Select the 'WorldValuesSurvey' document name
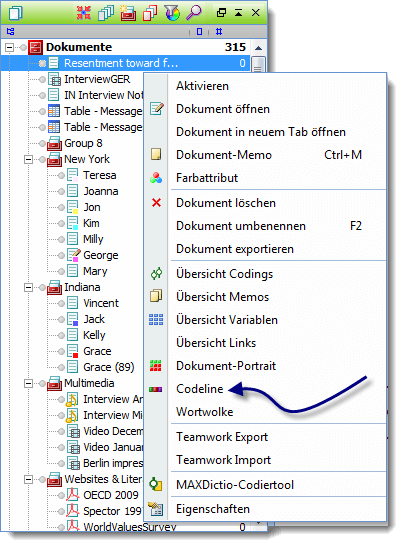This screenshot has width=403, height=547. pyautogui.click(x=129, y=527)
